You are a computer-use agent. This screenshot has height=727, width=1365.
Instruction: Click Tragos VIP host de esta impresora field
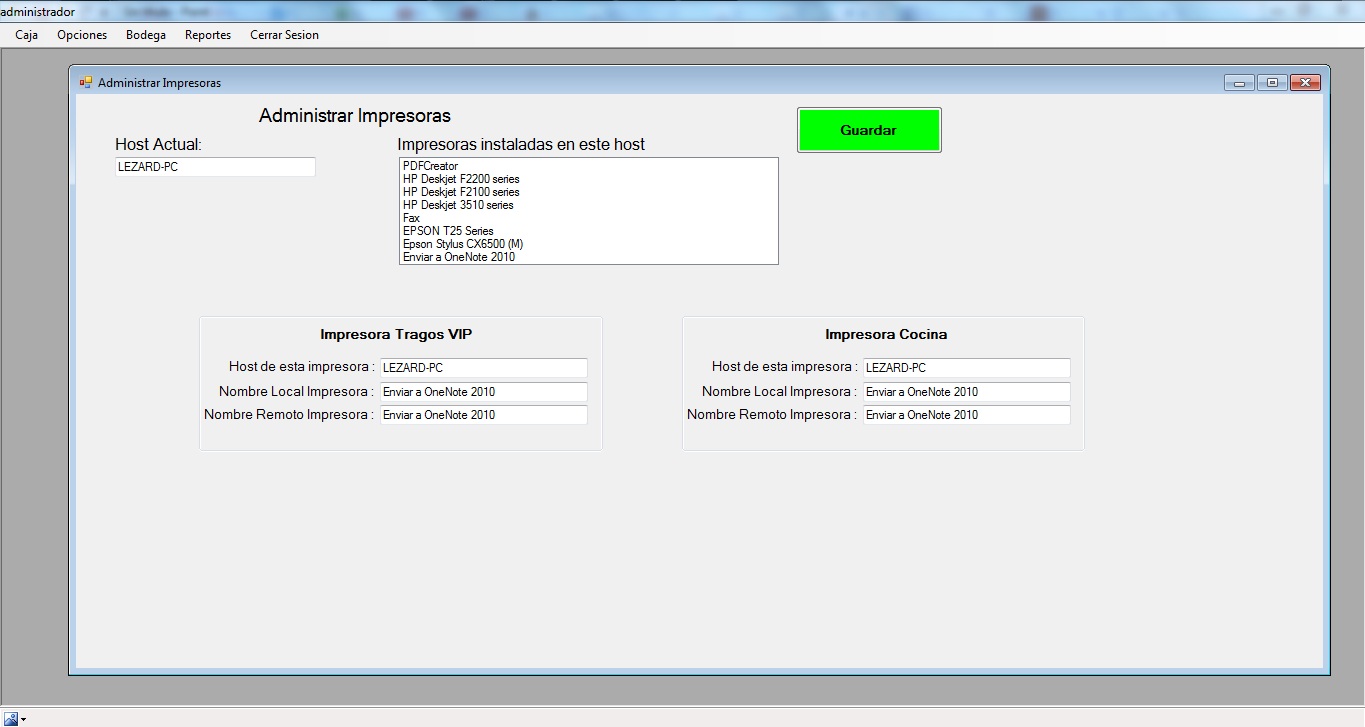click(x=484, y=368)
